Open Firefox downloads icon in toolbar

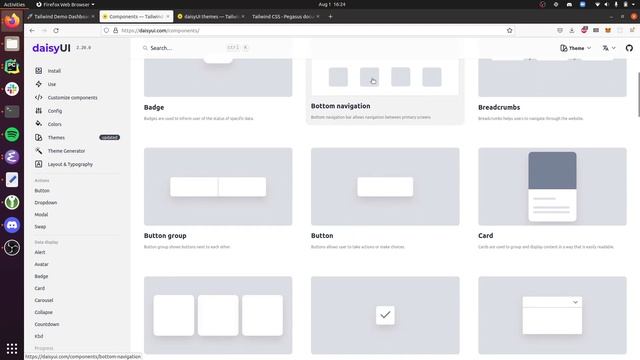[x=572, y=31]
